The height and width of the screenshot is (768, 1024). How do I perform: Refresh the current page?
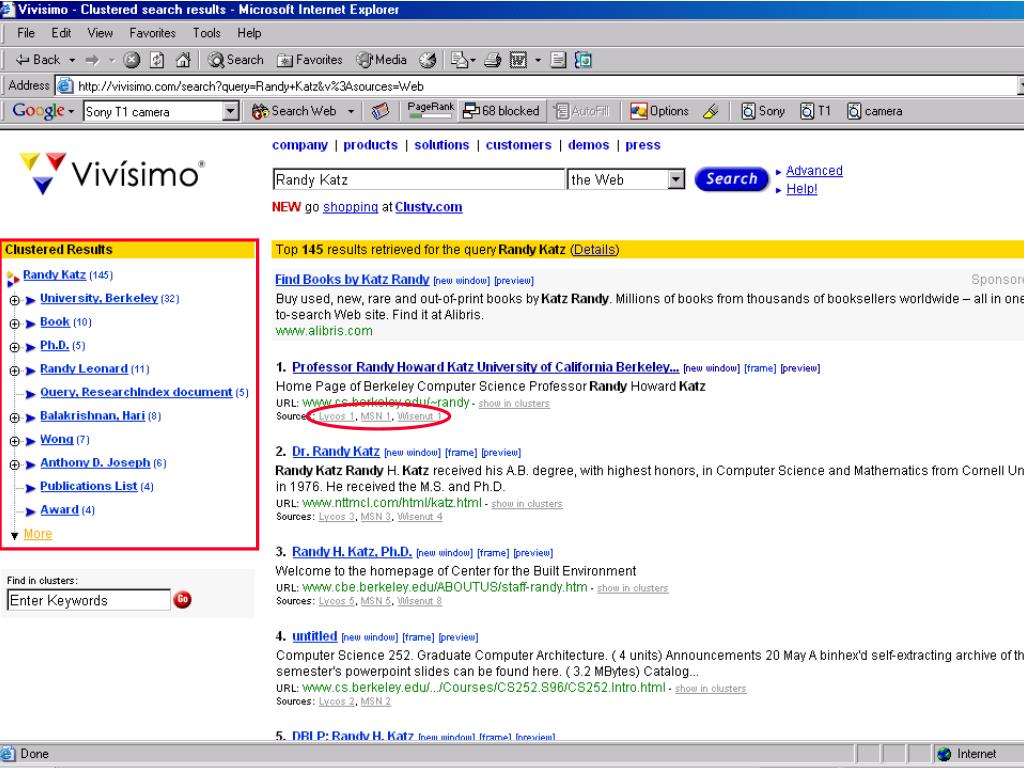point(157,60)
